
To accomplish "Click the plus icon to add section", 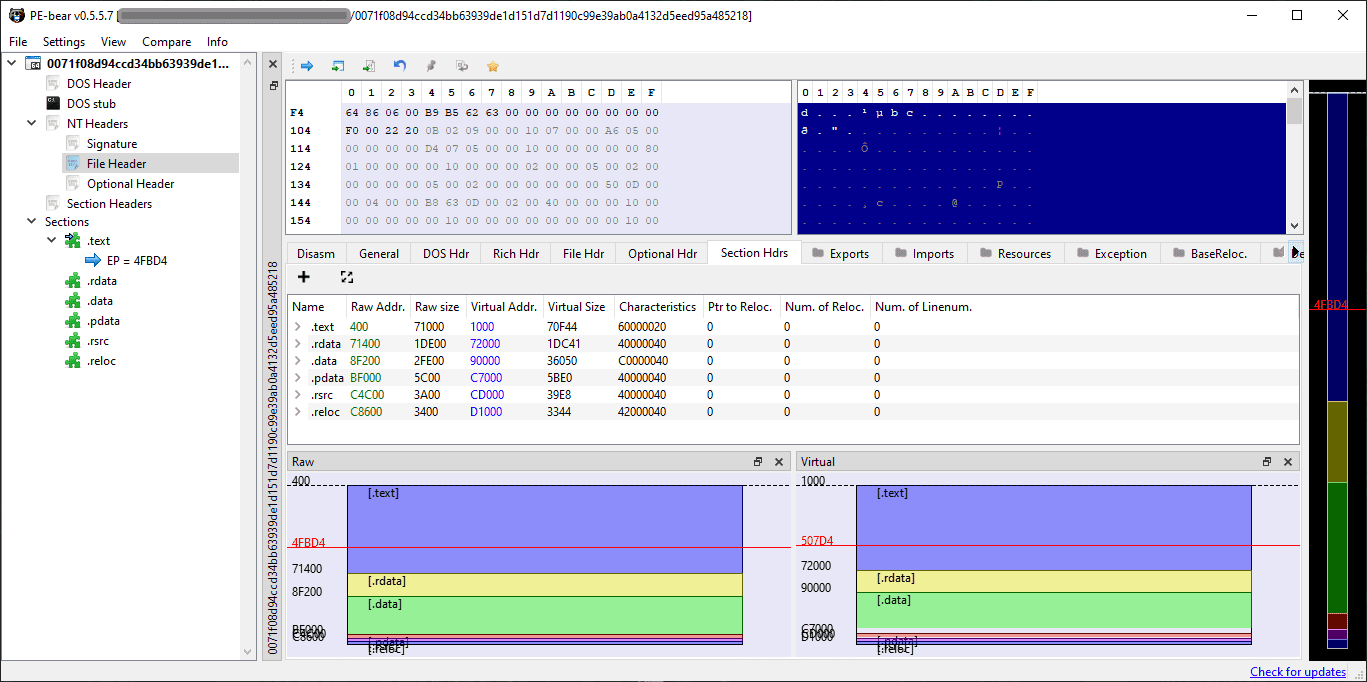I will [x=304, y=277].
